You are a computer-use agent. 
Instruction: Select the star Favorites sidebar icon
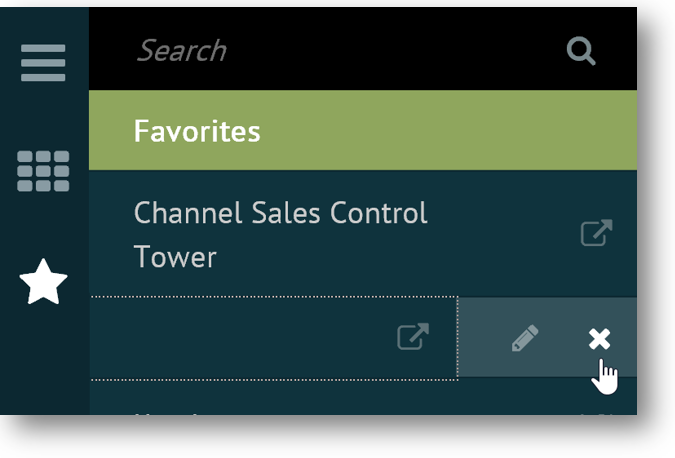[44, 282]
